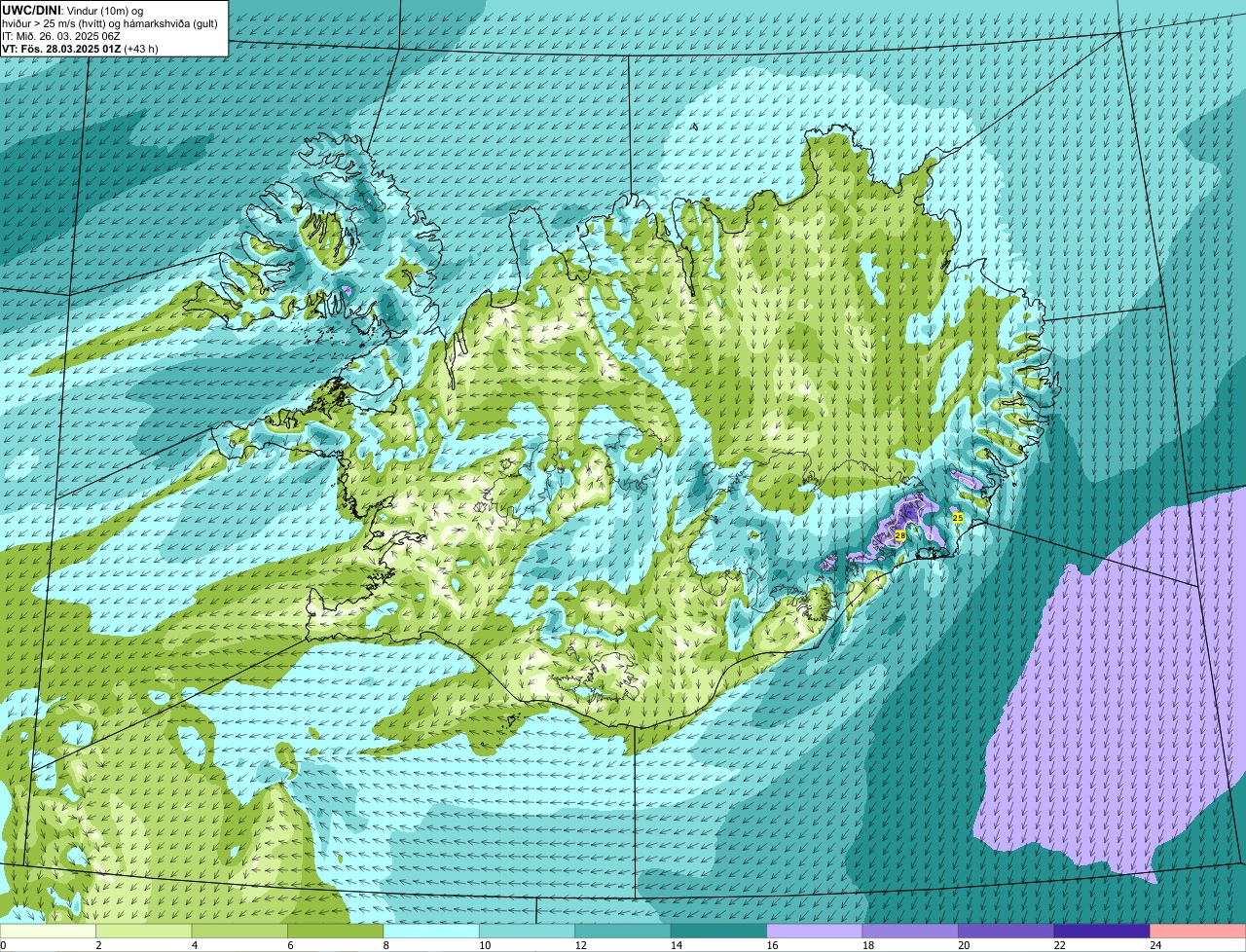
Task: Click the 6–8 m/s olive green legend swatch
Action: click(336, 931)
